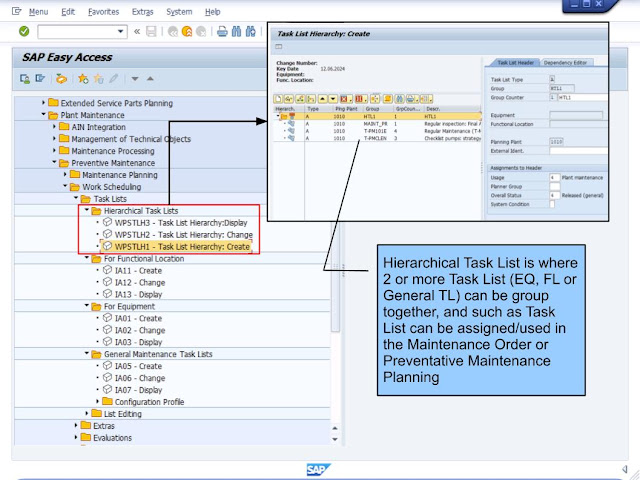Image resolution: width=640 pixels, height=480 pixels.
Task: Expand the Extended Service Parts Planning folder
Action: (x=44, y=102)
